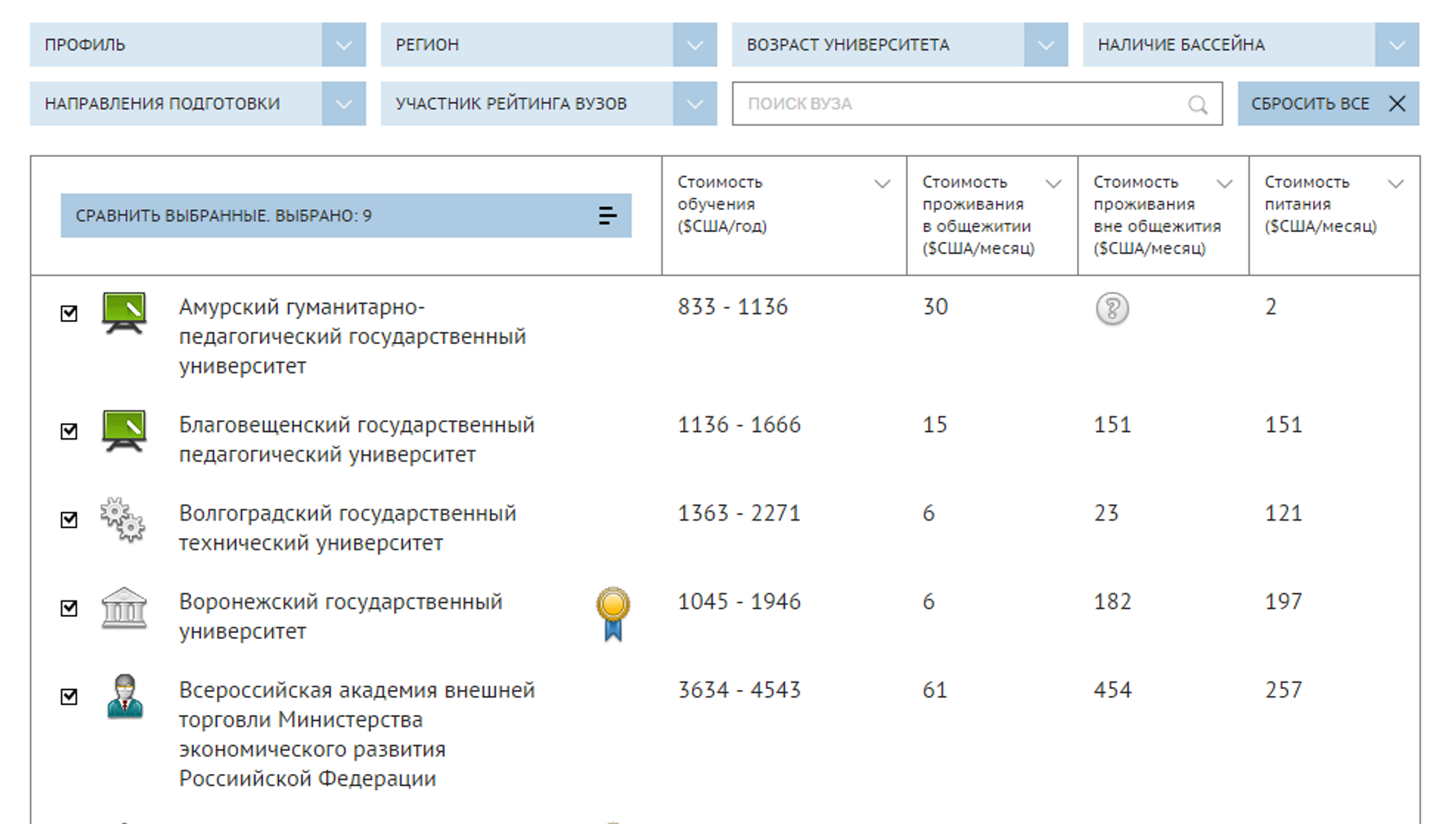Open НАЛИЧИЕ БАССЕЙНА dropdown
The image size is (1456, 824).
(x=1250, y=45)
